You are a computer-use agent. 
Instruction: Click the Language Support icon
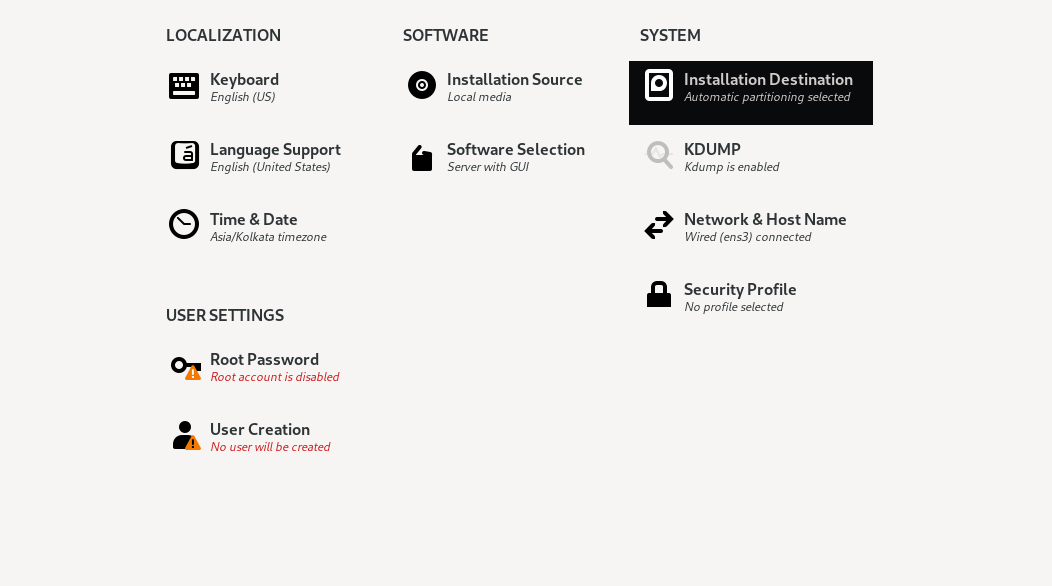click(x=185, y=155)
